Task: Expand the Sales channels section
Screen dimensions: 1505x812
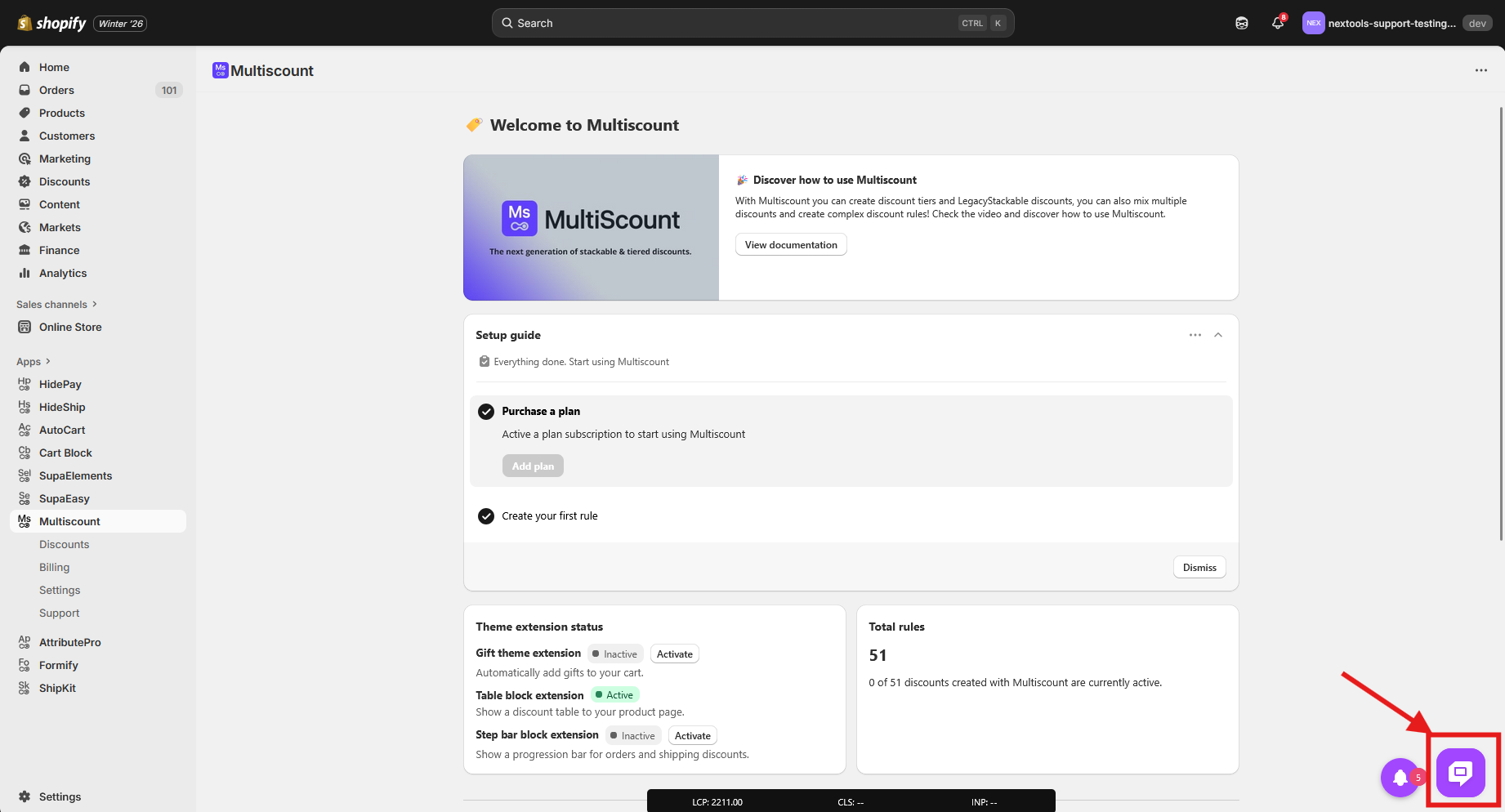Action: pos(56,305)
